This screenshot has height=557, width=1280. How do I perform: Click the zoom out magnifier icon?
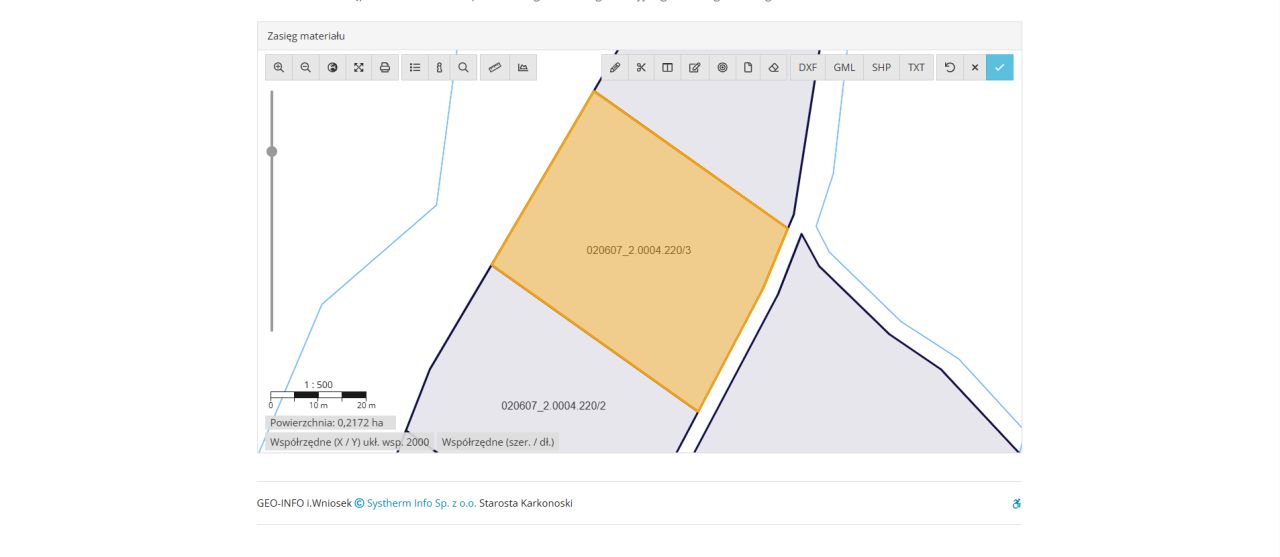point(306,67)
